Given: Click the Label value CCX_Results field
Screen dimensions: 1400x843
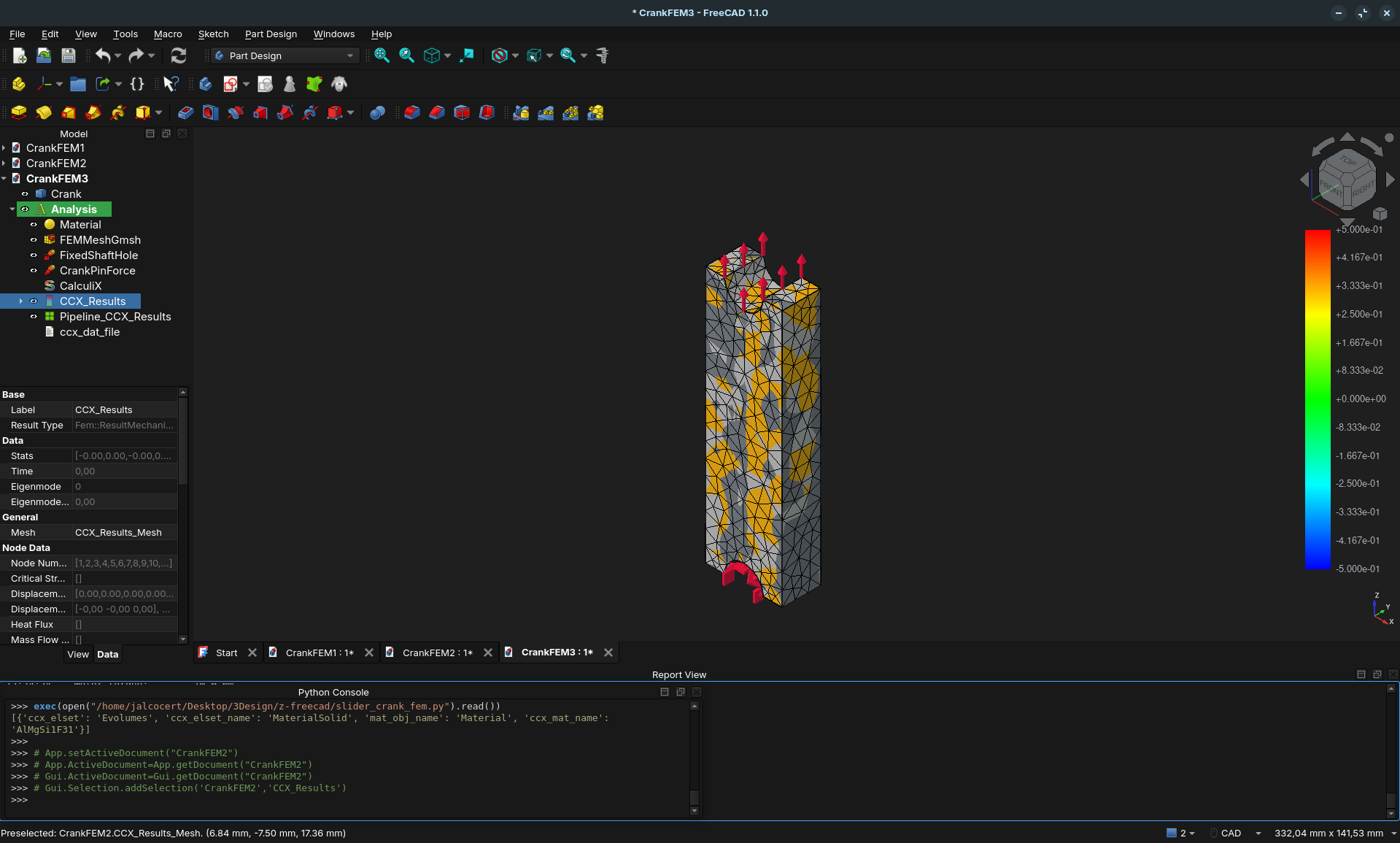Looking at the screenshot, I should pyautogui.click(x=125, y=410).
